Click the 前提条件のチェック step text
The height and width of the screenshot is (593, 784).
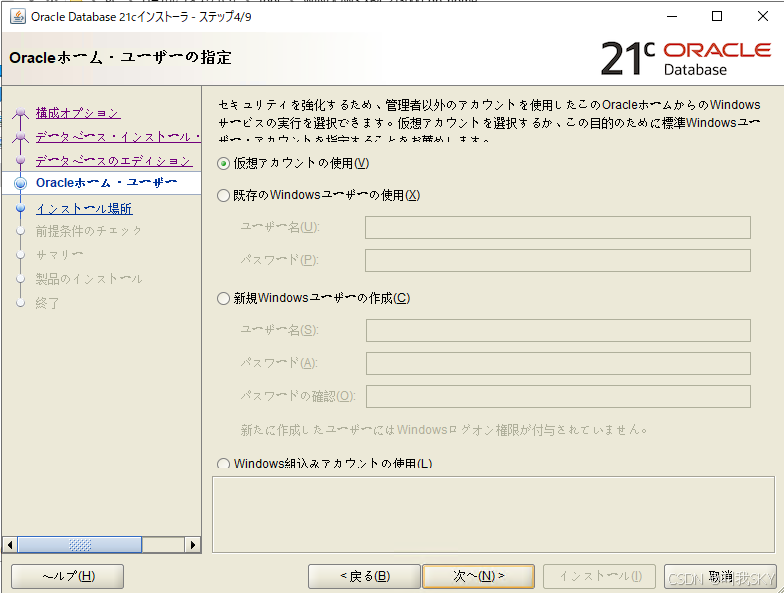pos(88,231)
